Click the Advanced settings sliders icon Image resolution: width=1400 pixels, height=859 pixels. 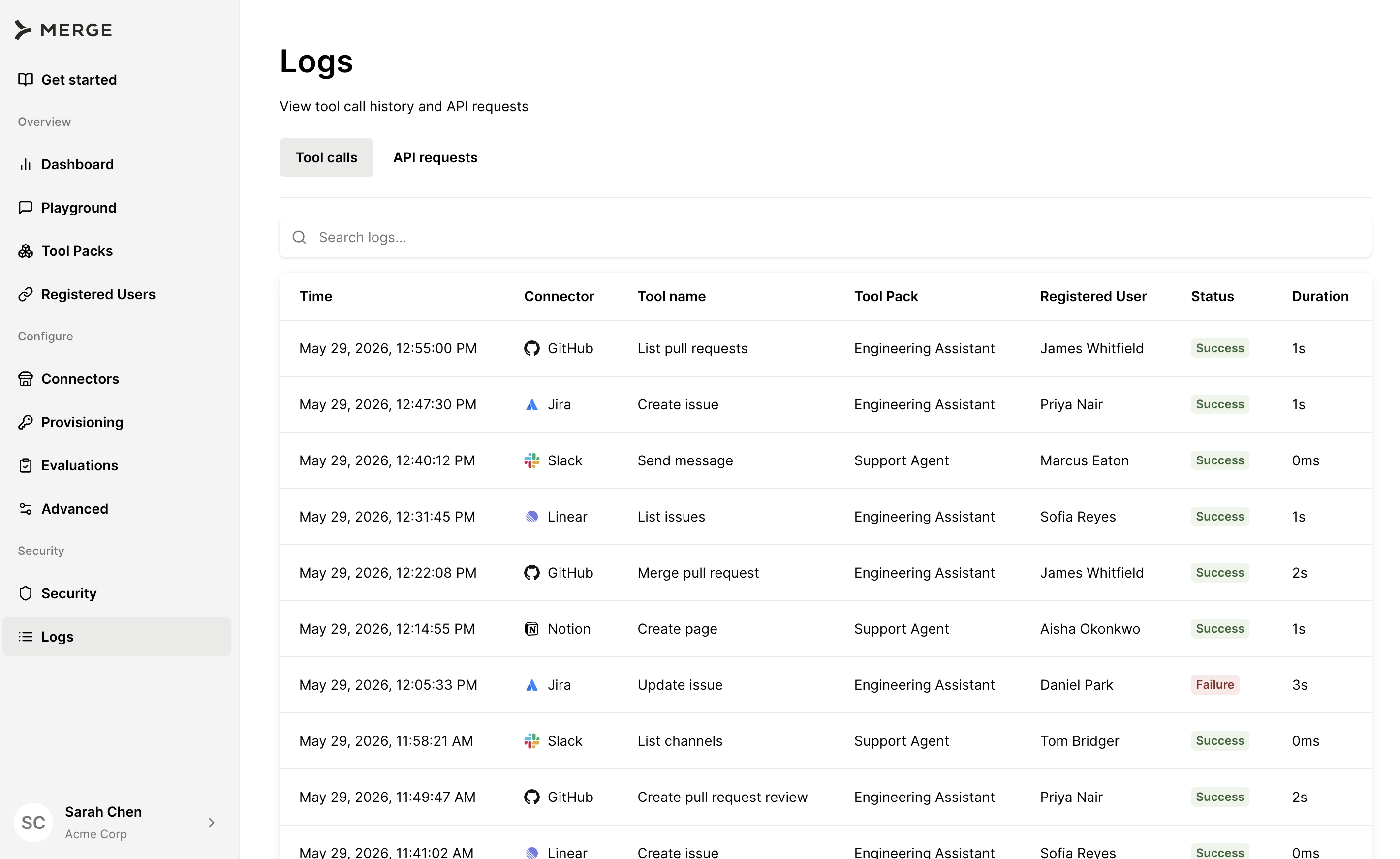[26, 509]
